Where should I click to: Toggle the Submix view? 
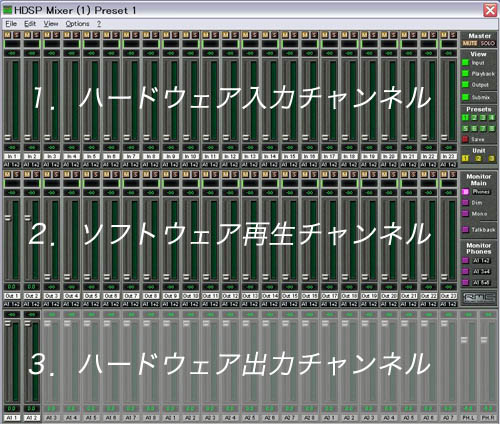coord(465,97)
